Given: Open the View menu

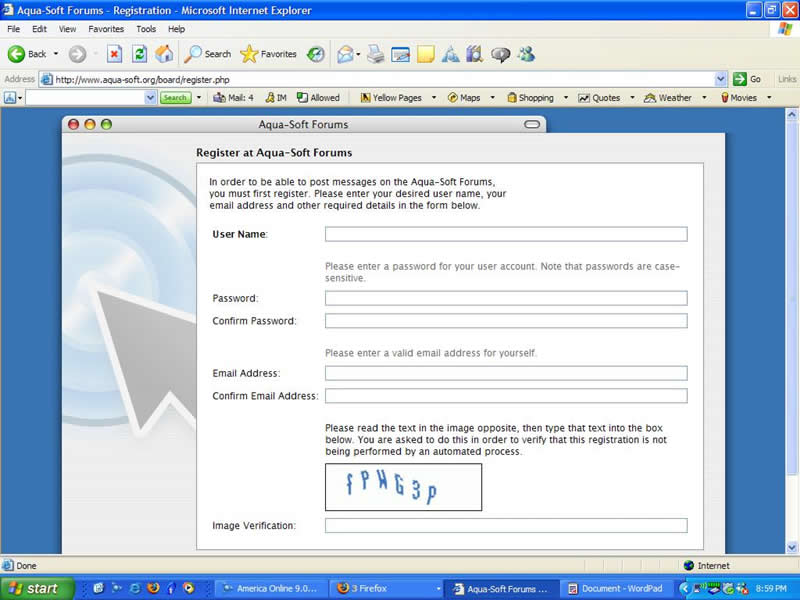Looking at the screenshot, I should pos(67,29).
